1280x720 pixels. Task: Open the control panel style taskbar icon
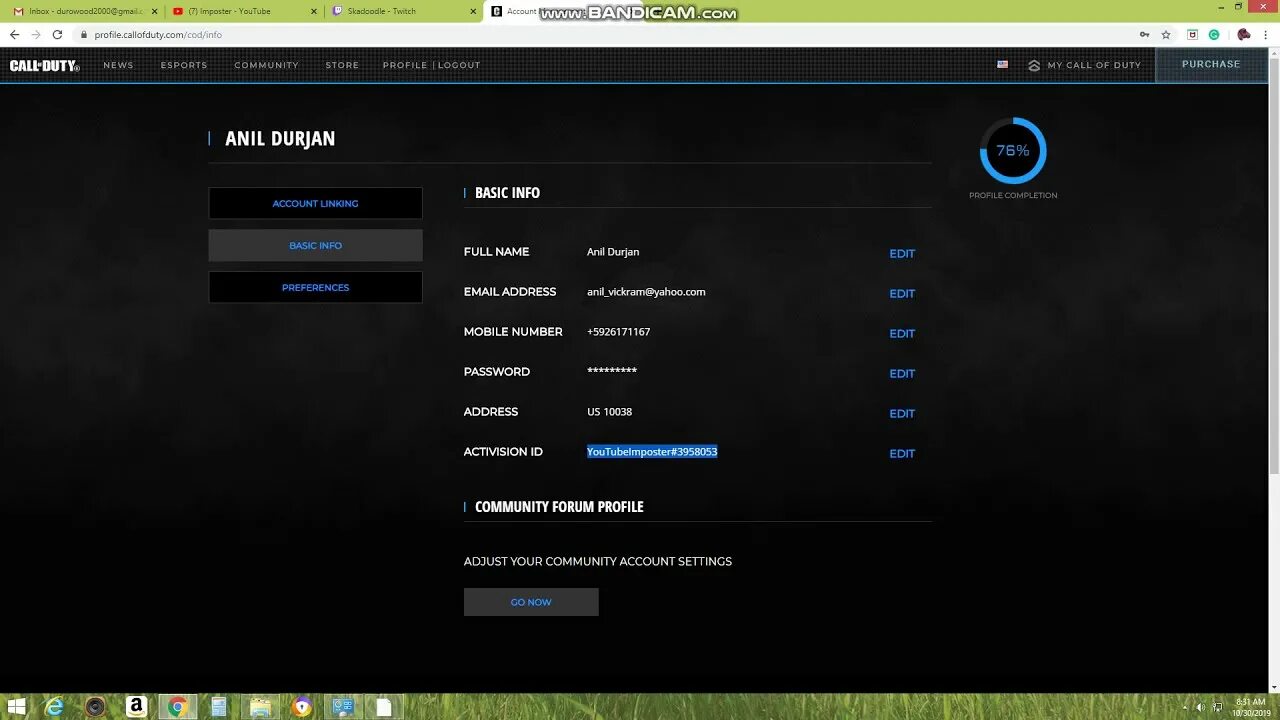point(343,707)
